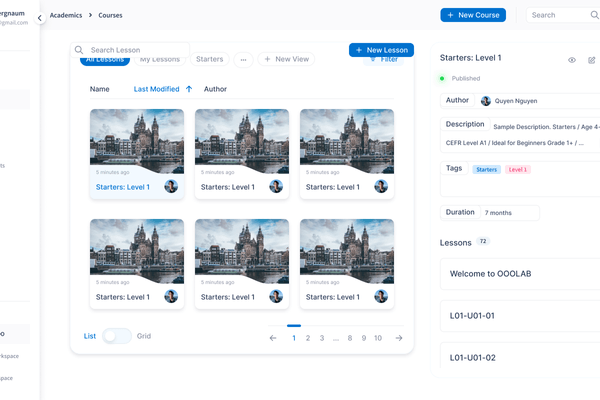Screen dimensions: 600x400
Task: Switch to the My Lessons tab
Action: 159,60
